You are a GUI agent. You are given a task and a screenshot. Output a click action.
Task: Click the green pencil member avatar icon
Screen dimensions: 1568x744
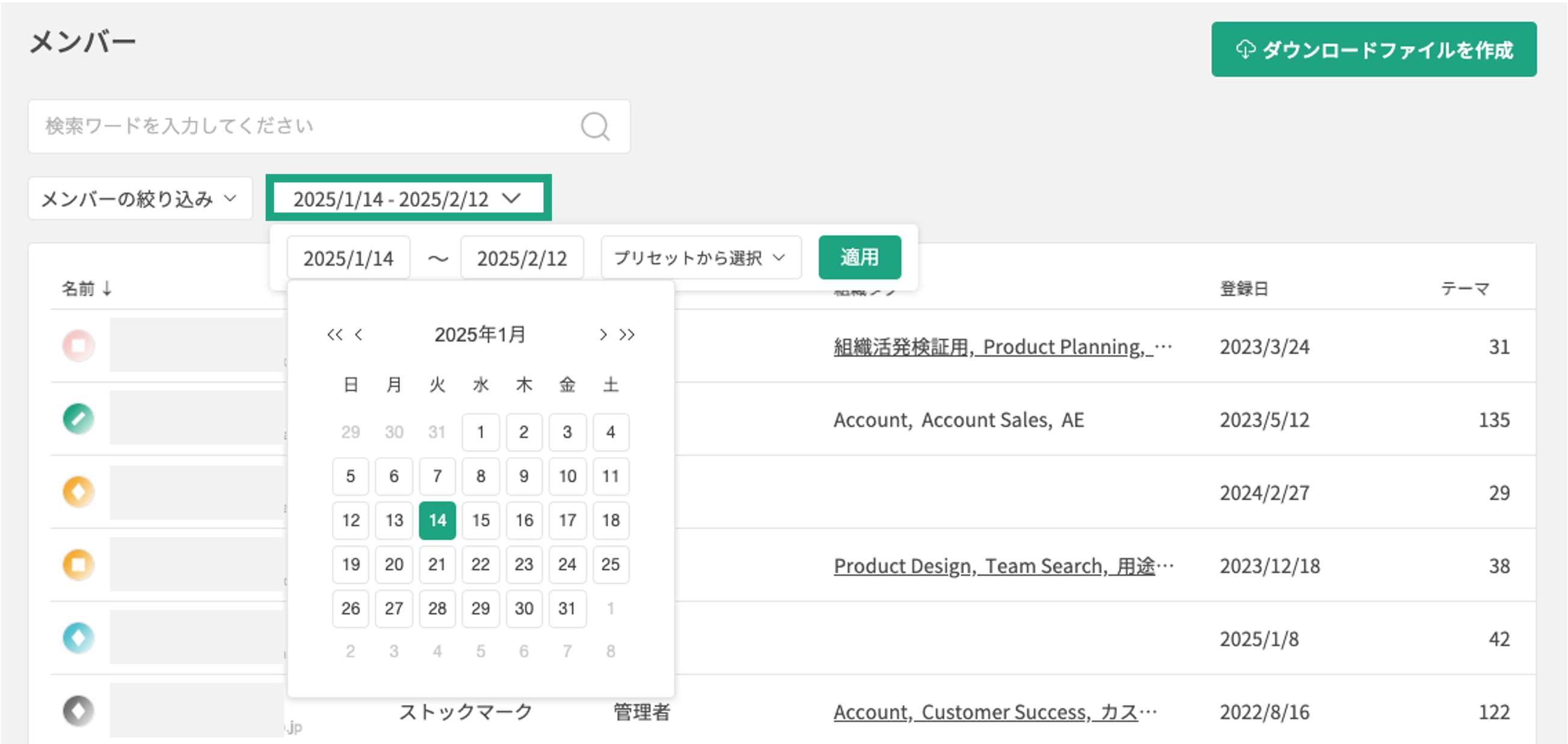[x=79, y=419]
